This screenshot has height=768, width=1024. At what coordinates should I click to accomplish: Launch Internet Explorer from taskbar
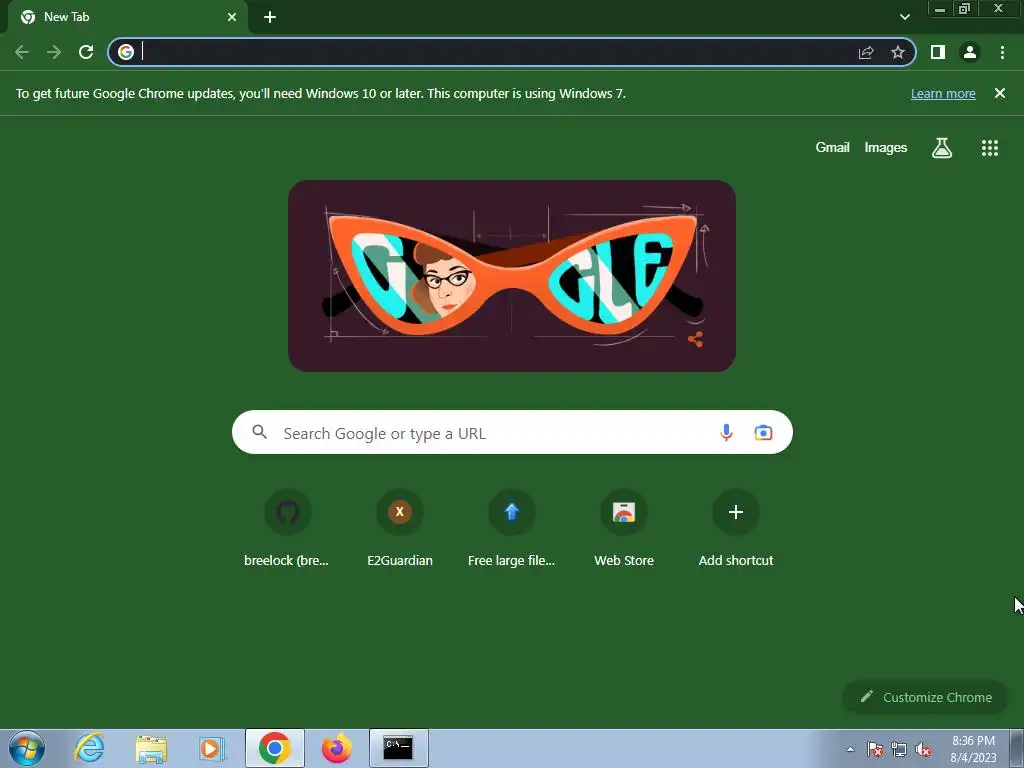coord(89,748)
